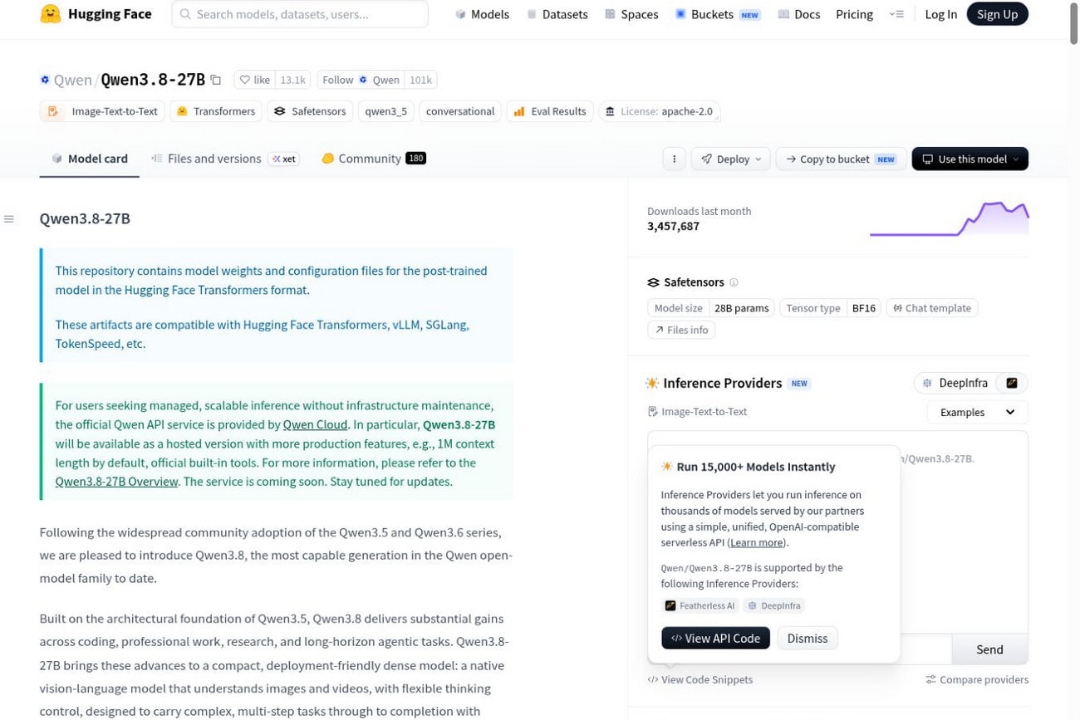Focus the search models input field
This screenshot has width=1080, height=720.
coord(300,14)
